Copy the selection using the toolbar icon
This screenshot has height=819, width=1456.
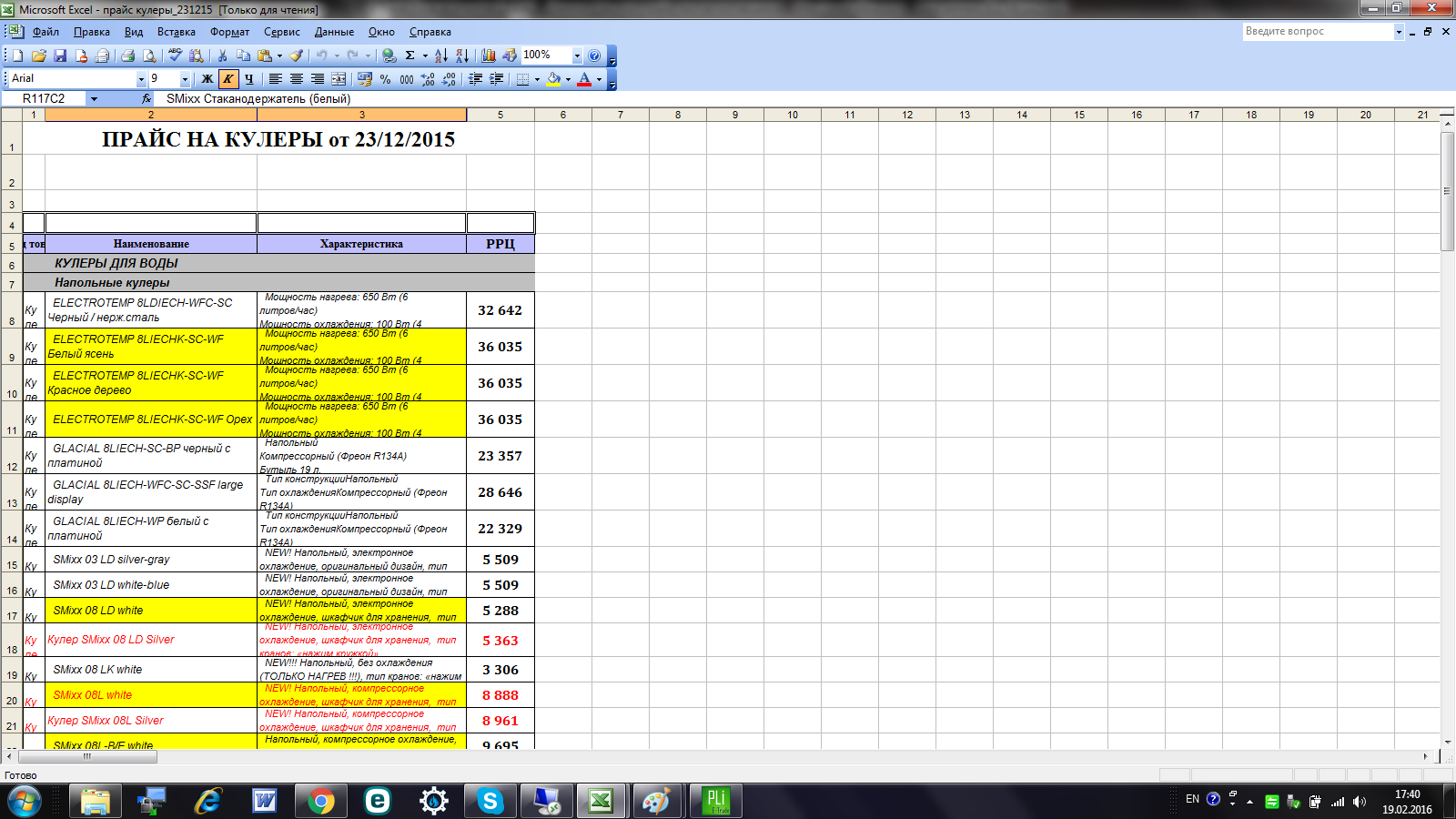pos(243,56)
